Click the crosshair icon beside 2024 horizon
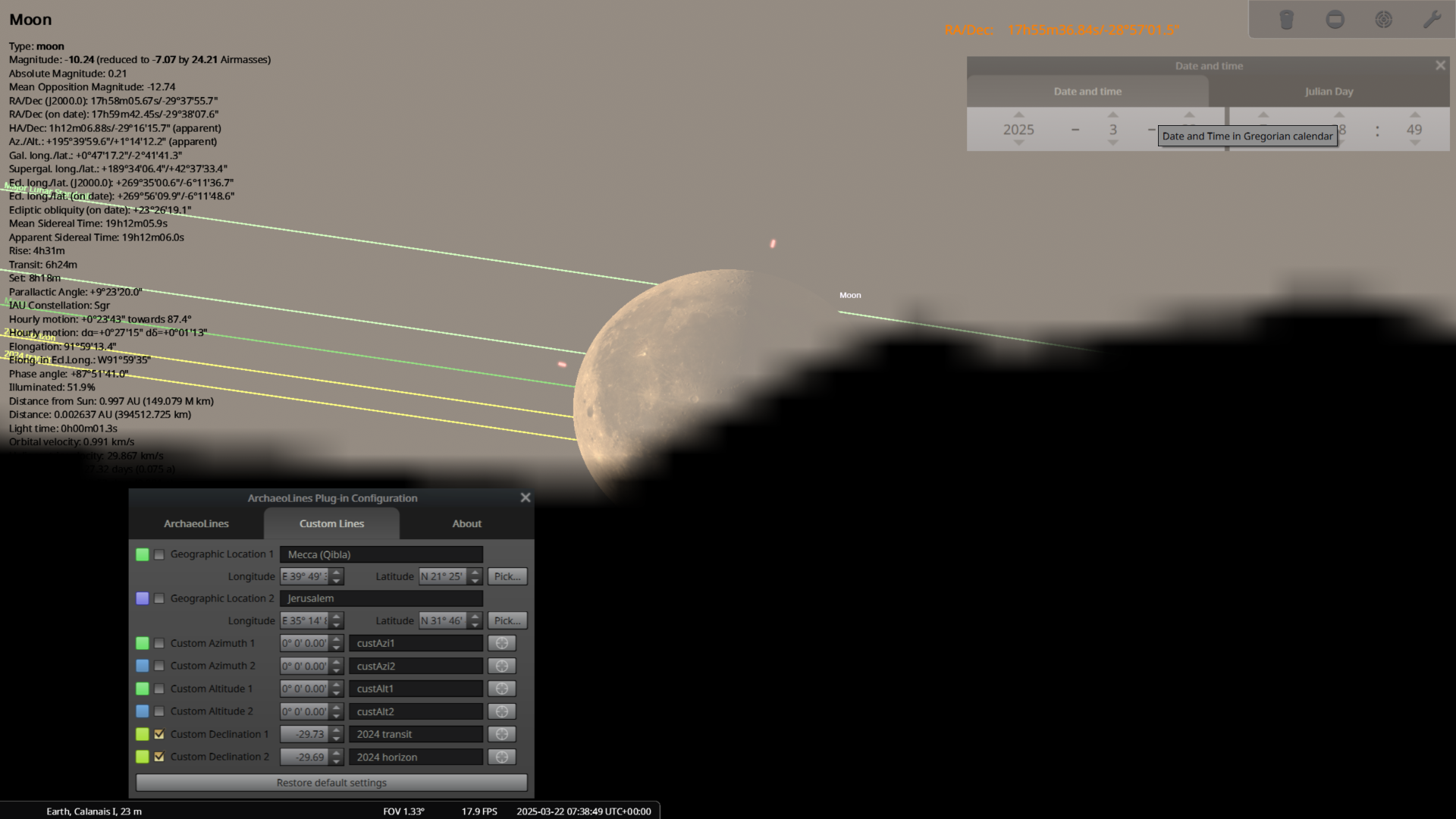Screen dimensions: 1456x819 (501, 756)
